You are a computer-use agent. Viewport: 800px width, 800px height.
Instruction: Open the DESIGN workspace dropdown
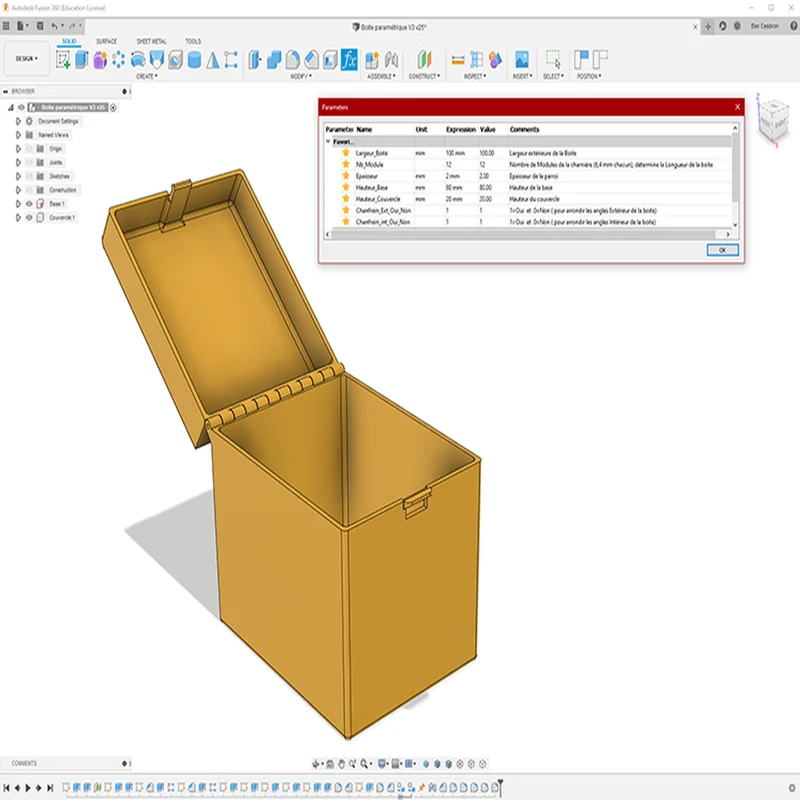[27, 59]
